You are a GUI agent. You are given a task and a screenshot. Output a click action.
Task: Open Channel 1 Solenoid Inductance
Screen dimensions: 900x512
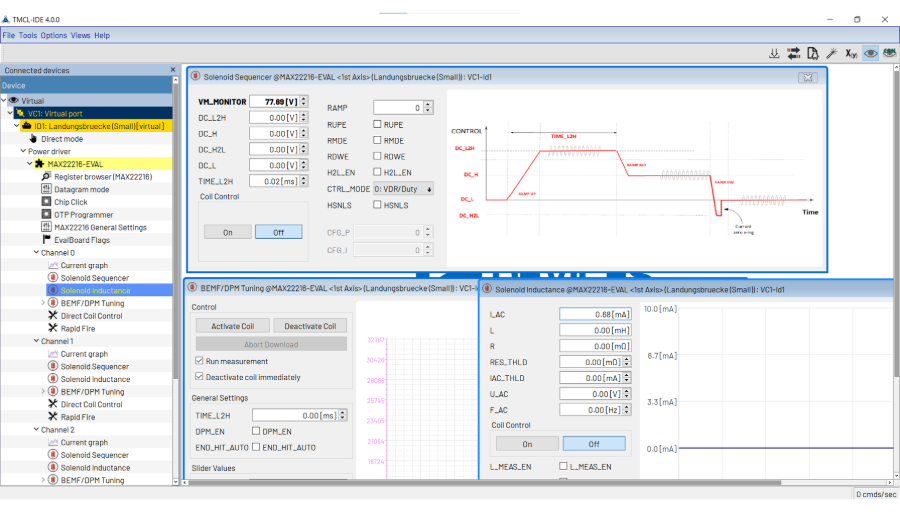click(95, 379)
